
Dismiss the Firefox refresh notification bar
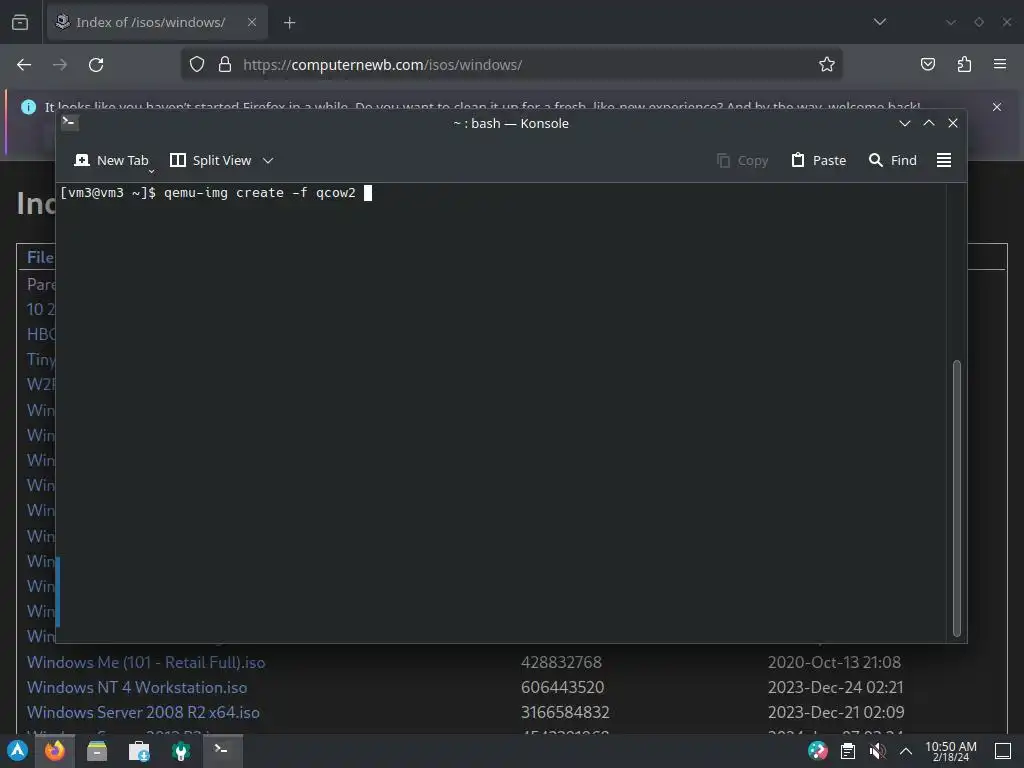(997, 106)
